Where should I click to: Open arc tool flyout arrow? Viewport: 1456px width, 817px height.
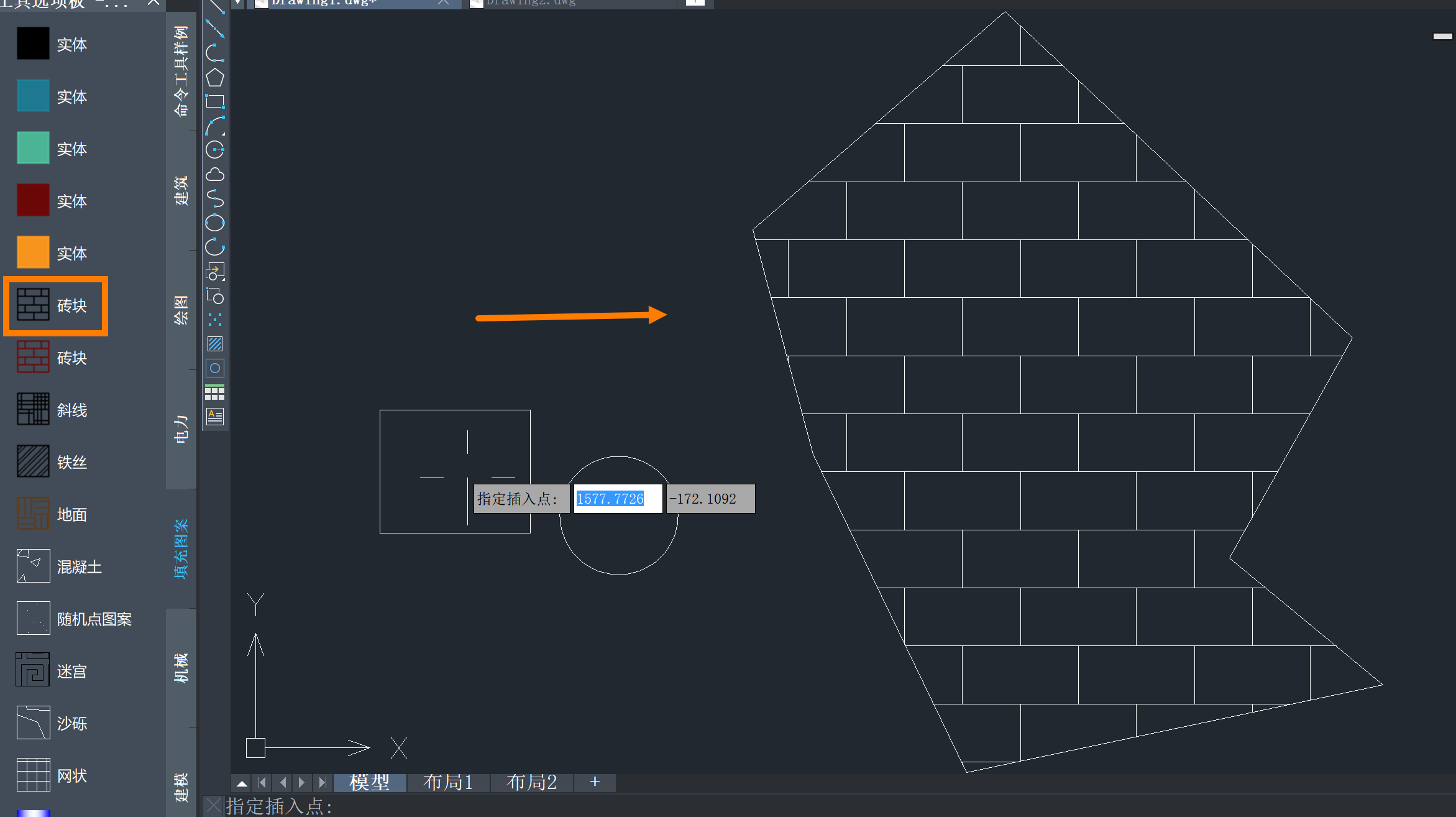click(223, 133)
